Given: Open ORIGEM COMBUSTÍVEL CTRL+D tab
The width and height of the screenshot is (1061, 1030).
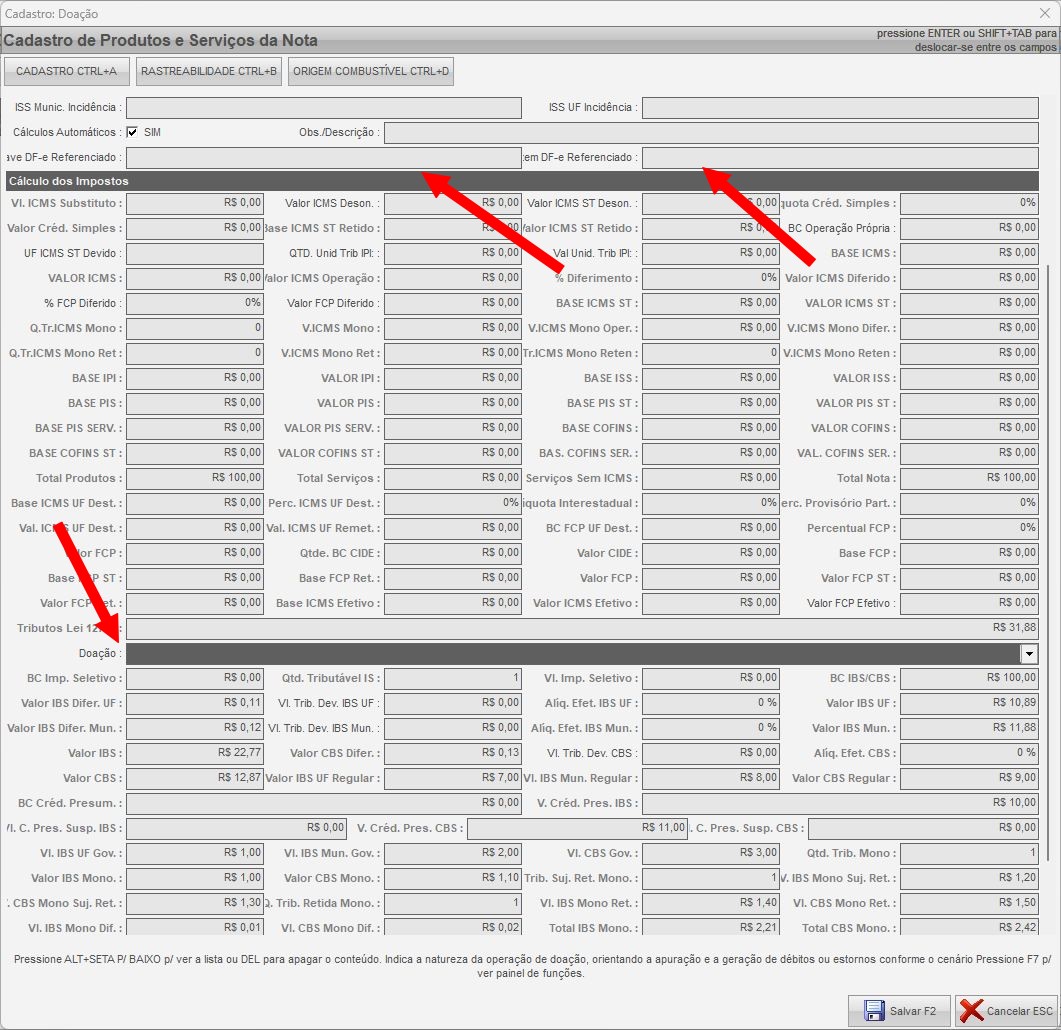Looking at the screenshot, I should tap(371, 71).
